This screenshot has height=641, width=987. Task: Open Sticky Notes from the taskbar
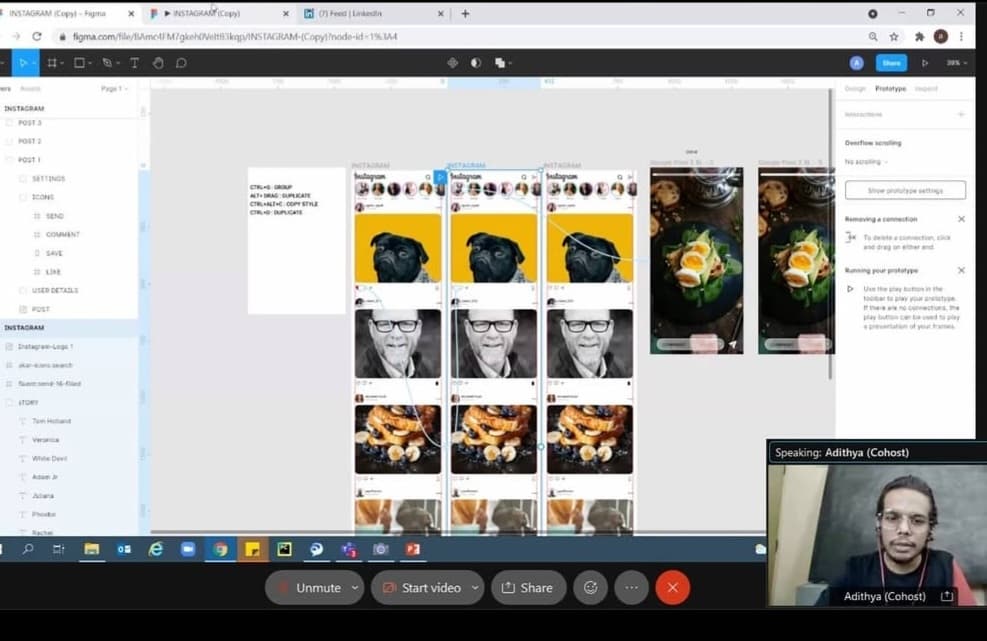pos(252,549)
